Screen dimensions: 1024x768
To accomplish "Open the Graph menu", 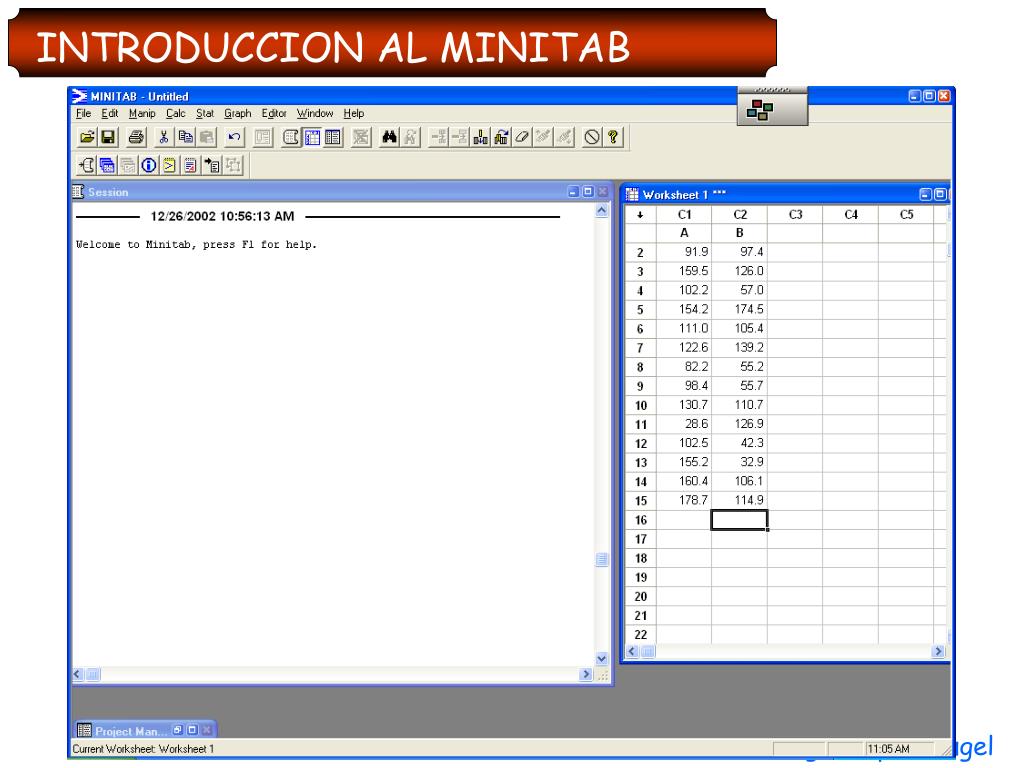I will click(x=238, y=114).
